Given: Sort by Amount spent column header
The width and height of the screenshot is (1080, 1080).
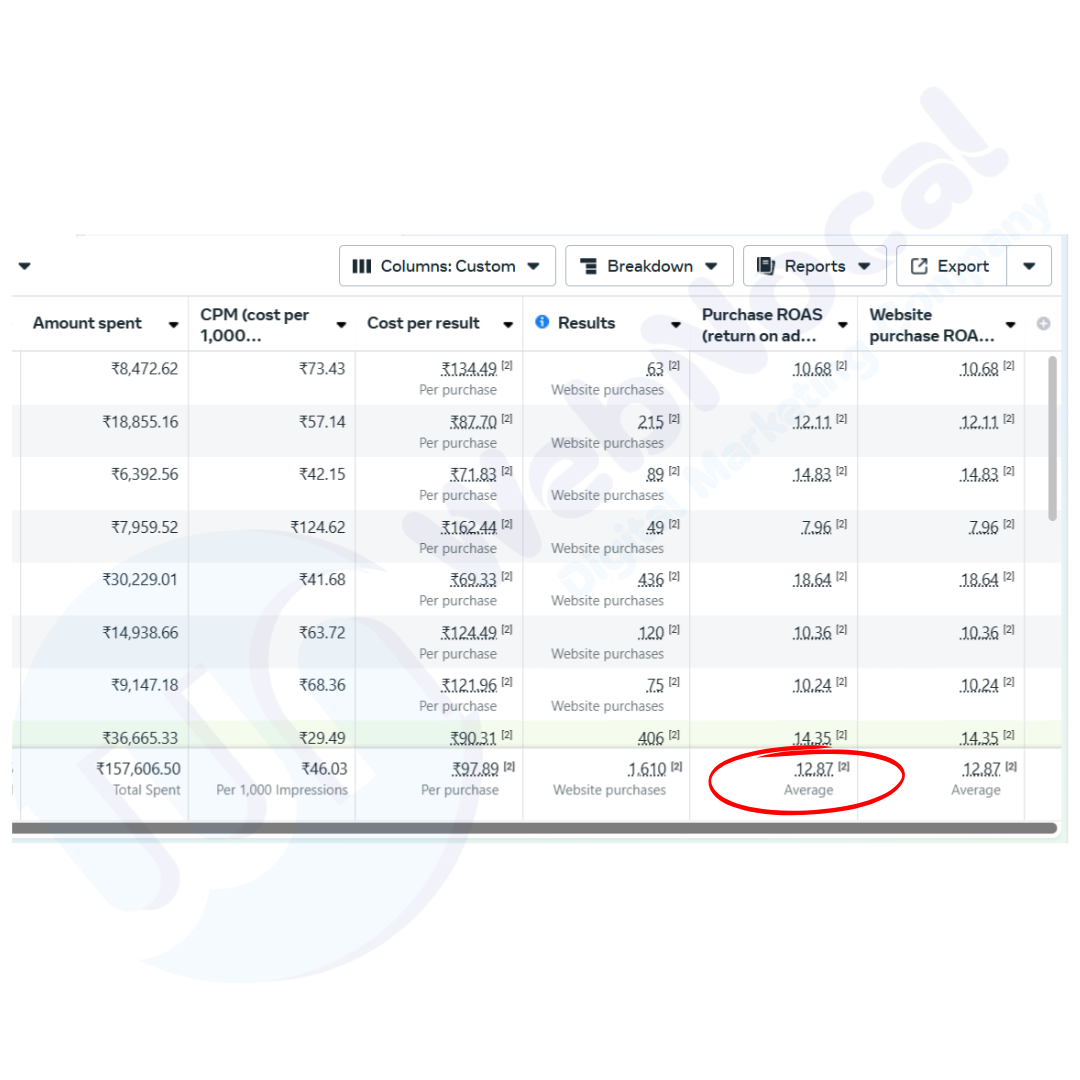Looking at the screenshot, I should (x=88, y=323).
